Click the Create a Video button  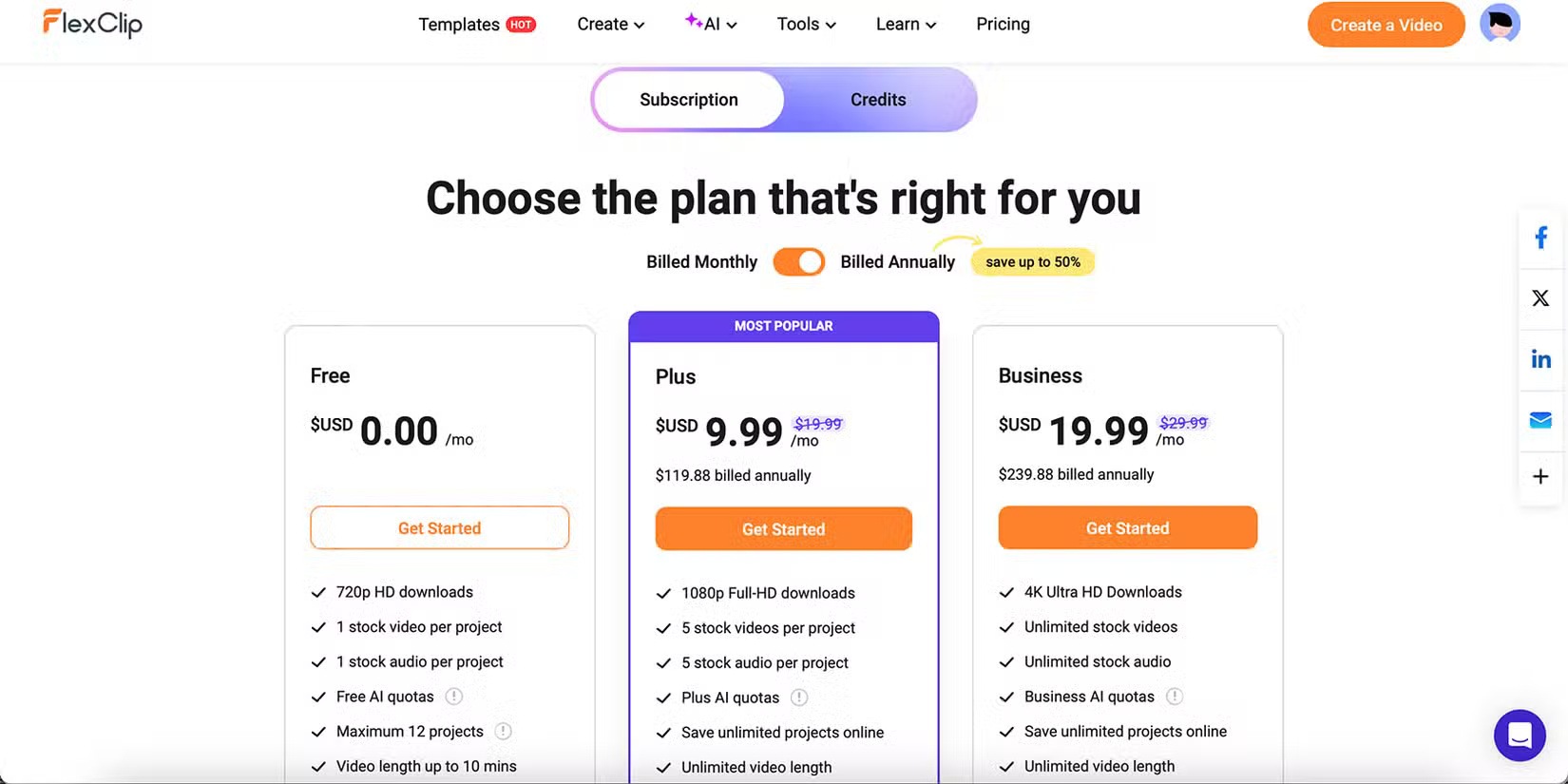coord(1386,26)
